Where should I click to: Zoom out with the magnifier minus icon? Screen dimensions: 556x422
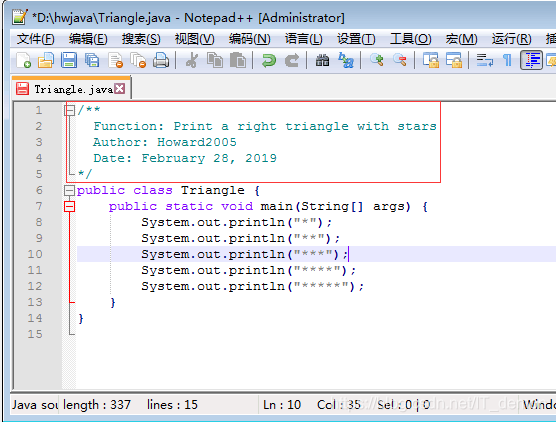click(400, 60)
